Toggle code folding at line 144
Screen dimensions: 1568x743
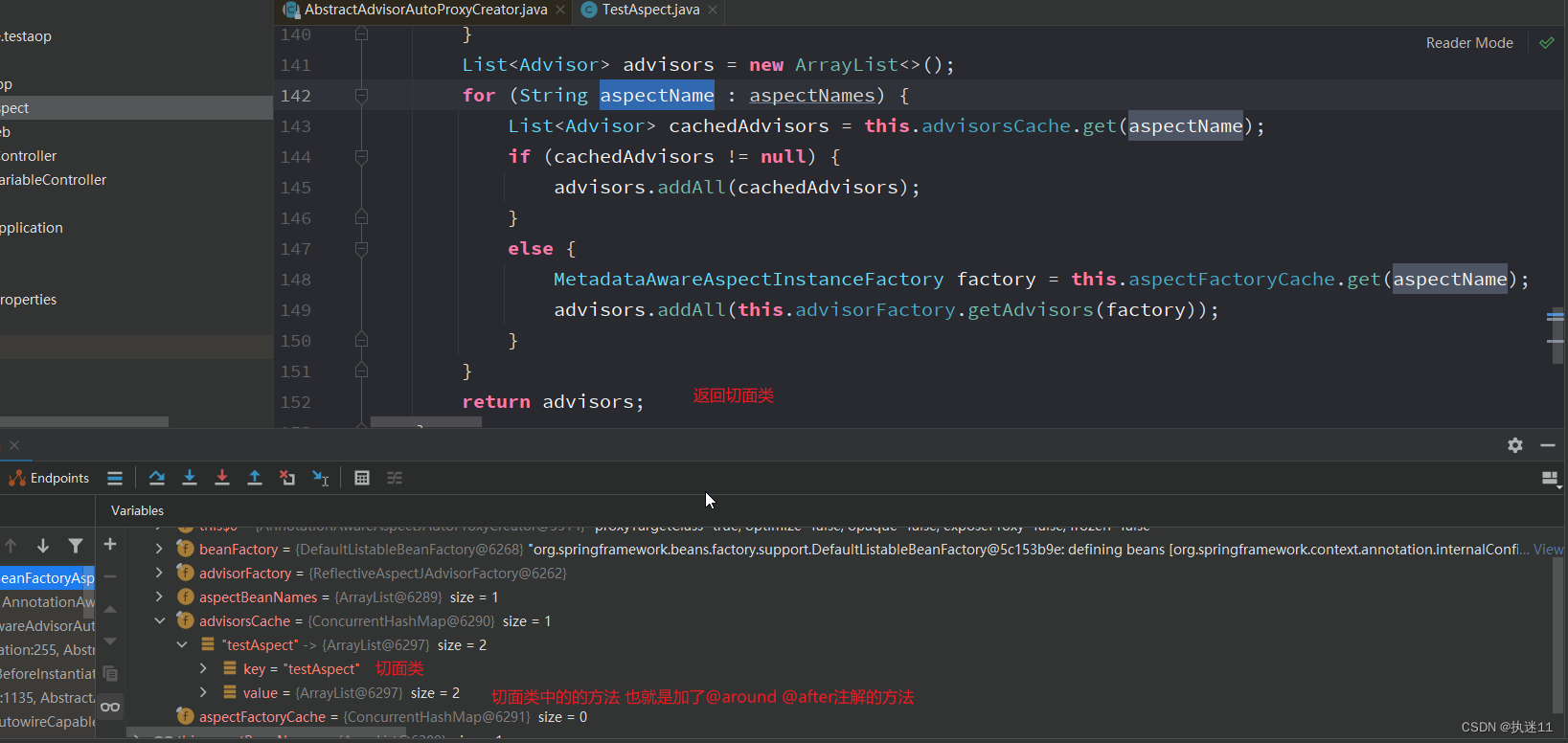point(361,157)
